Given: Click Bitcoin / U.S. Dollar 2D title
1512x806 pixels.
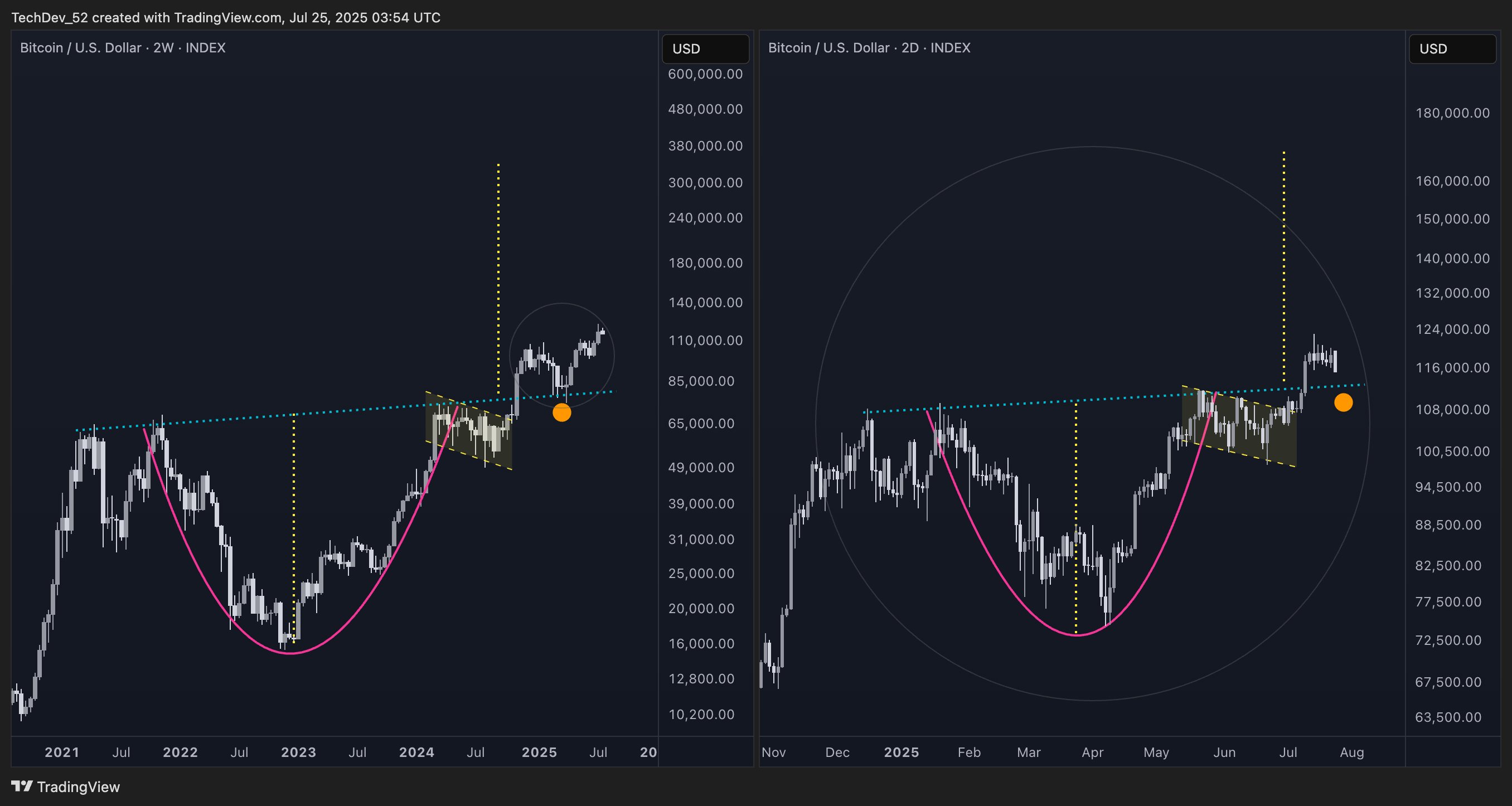Looking at the screenshot, I should pos(869,47).
